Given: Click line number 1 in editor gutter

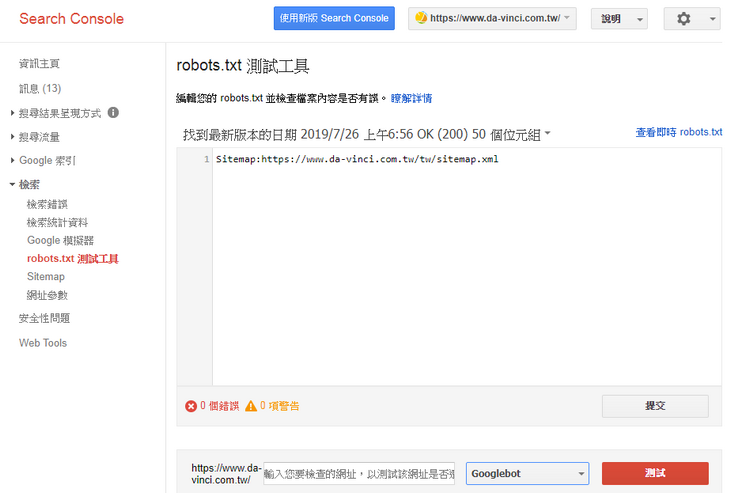Looking at the screenshot, I should coord(207,159).
